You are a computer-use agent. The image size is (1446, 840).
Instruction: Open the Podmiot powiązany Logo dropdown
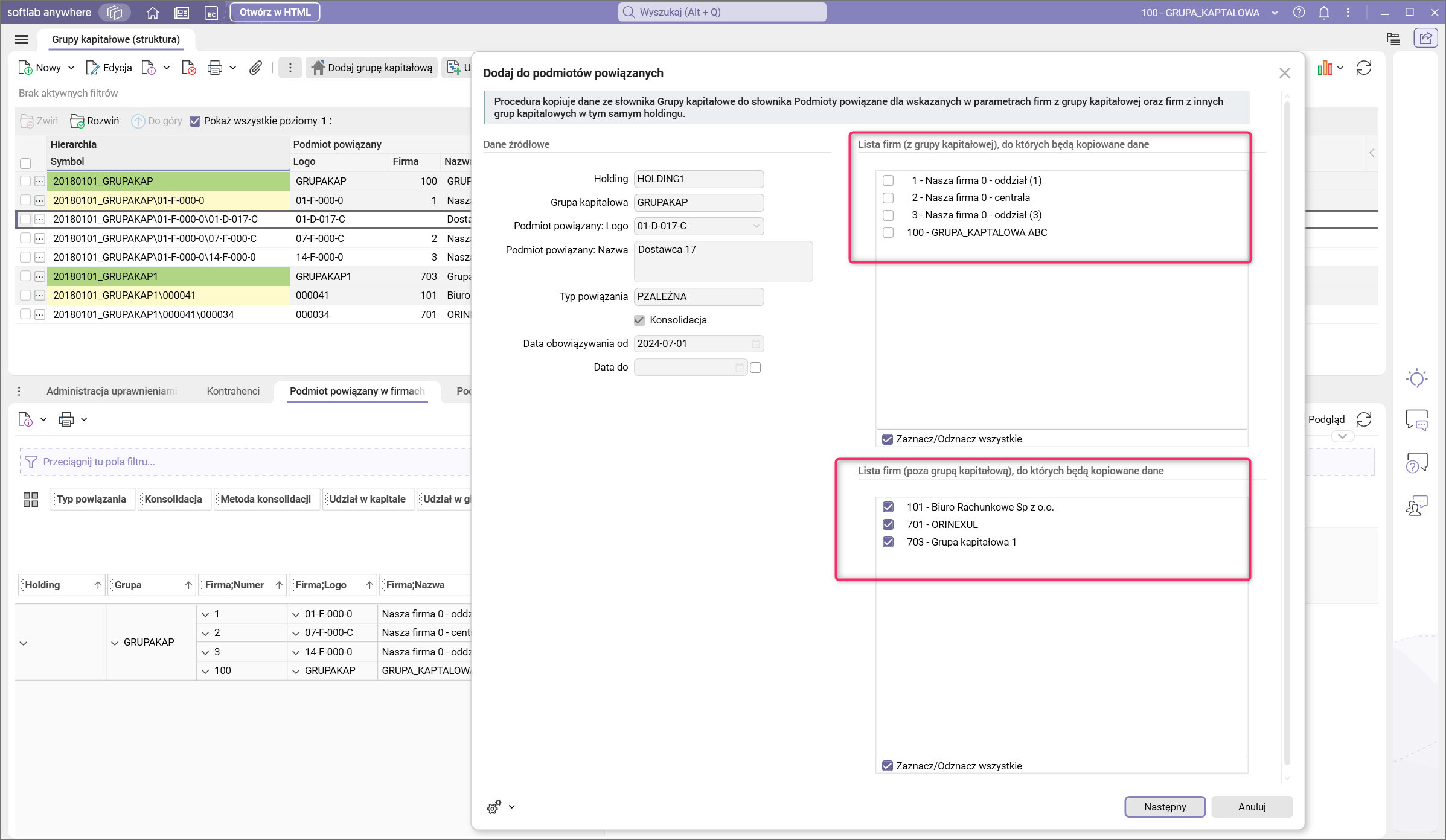point(756,226)
